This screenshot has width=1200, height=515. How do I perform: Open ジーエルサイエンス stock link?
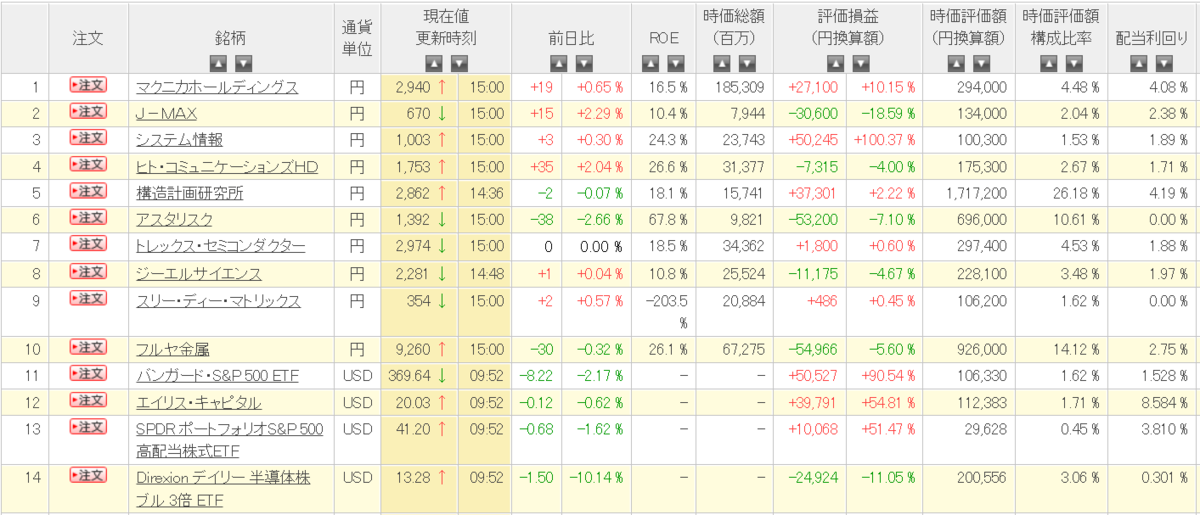(199, 274)
